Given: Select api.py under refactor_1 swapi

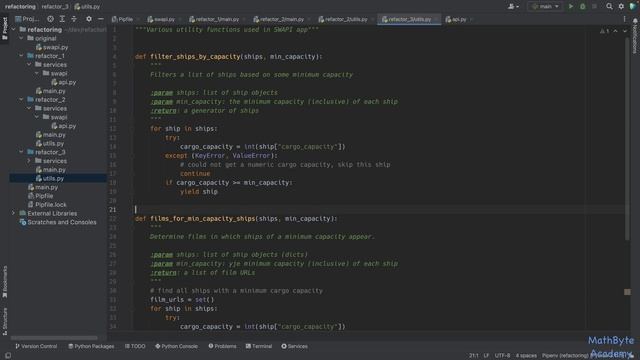Looking at the screenshot, I should [x=64, y=82].
